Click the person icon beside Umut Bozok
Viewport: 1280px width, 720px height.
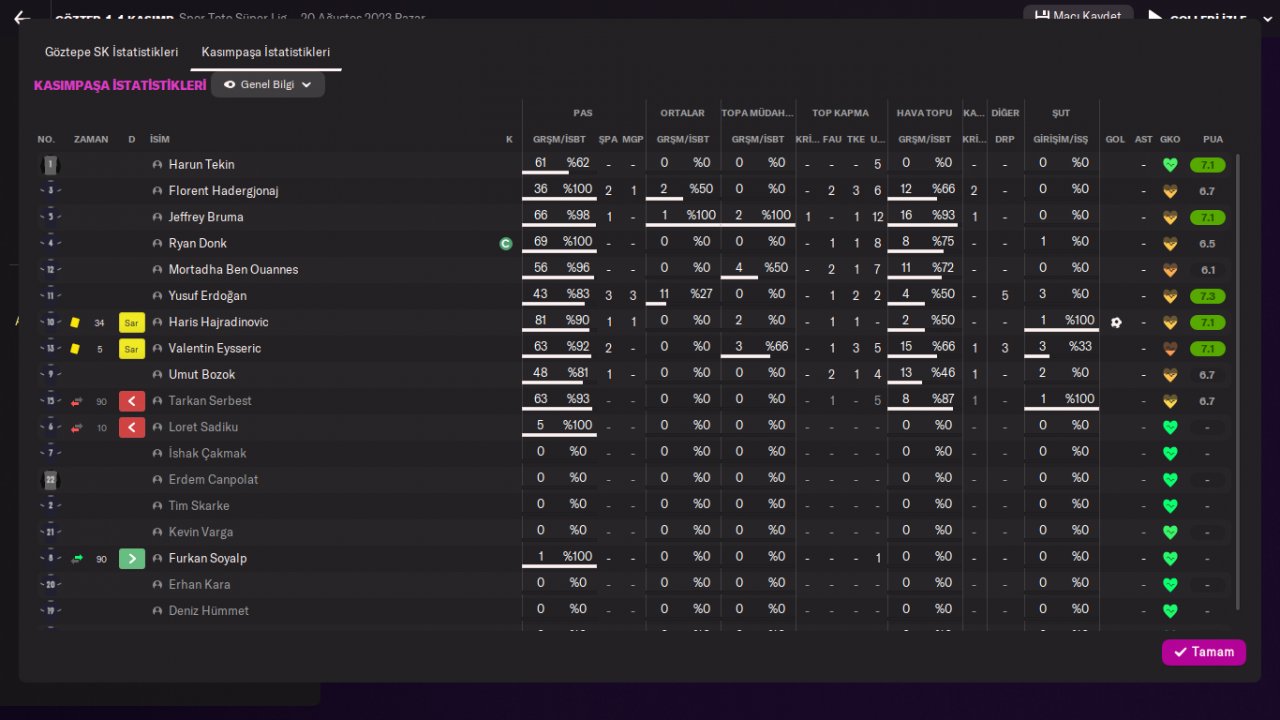[x=157, y=375]
